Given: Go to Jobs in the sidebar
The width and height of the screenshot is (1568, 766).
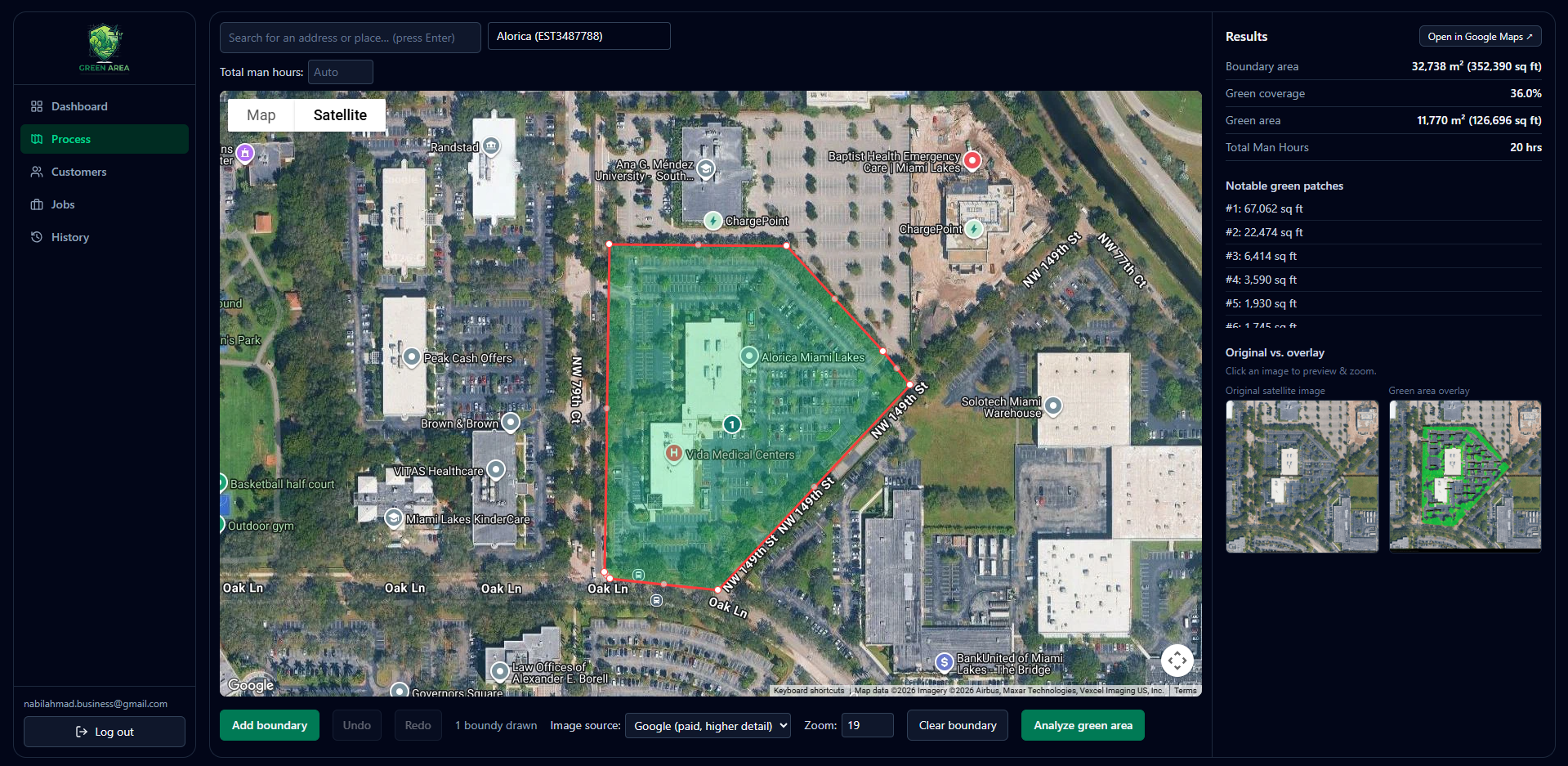Looking at the screenshot, I should 105,204.
